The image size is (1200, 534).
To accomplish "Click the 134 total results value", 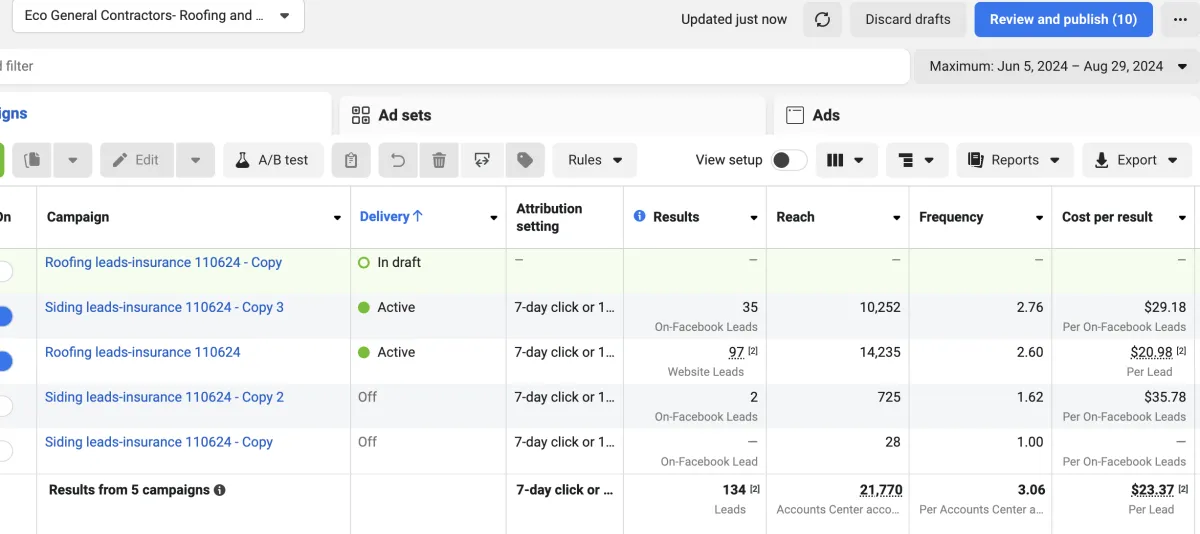I will coord(734,490).
